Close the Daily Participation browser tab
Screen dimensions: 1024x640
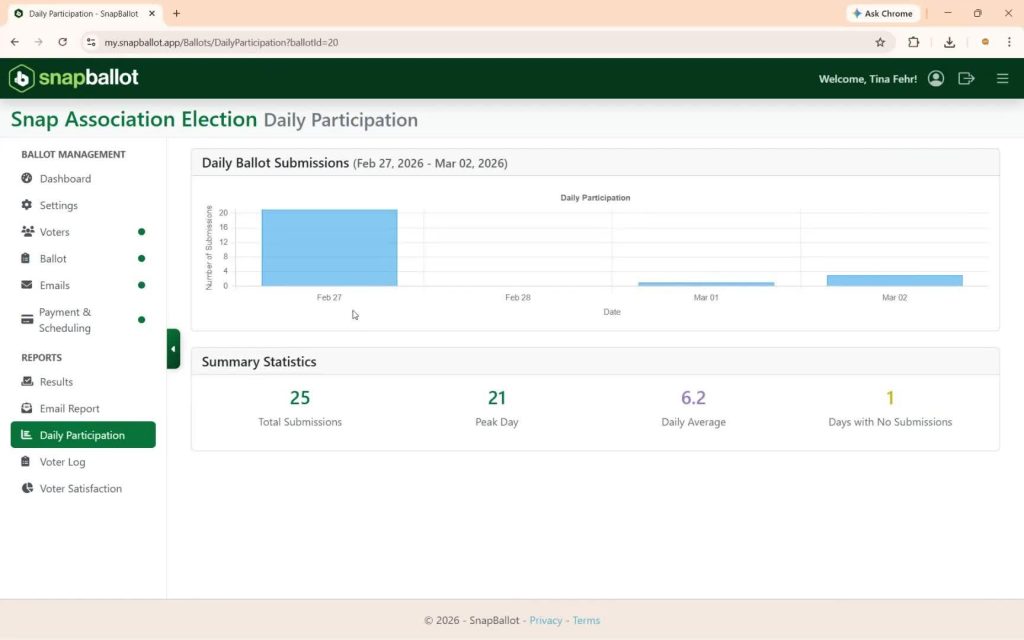click(x=152, y=13)
